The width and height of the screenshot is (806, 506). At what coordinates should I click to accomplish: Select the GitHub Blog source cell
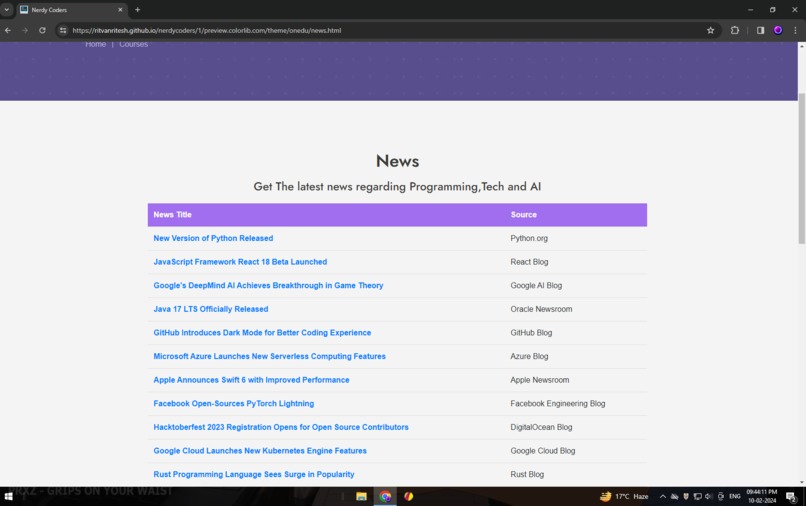point(531,333)
